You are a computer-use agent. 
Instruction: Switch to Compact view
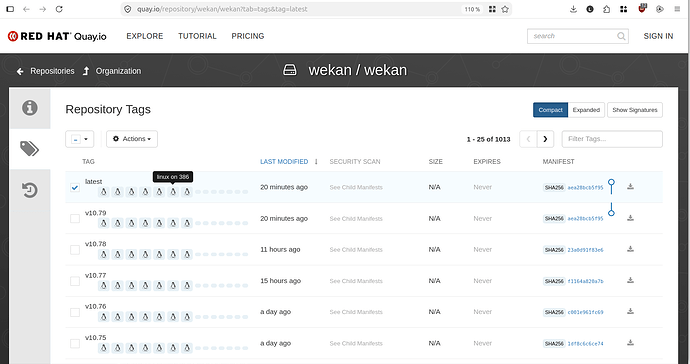[x=551, y=110]
